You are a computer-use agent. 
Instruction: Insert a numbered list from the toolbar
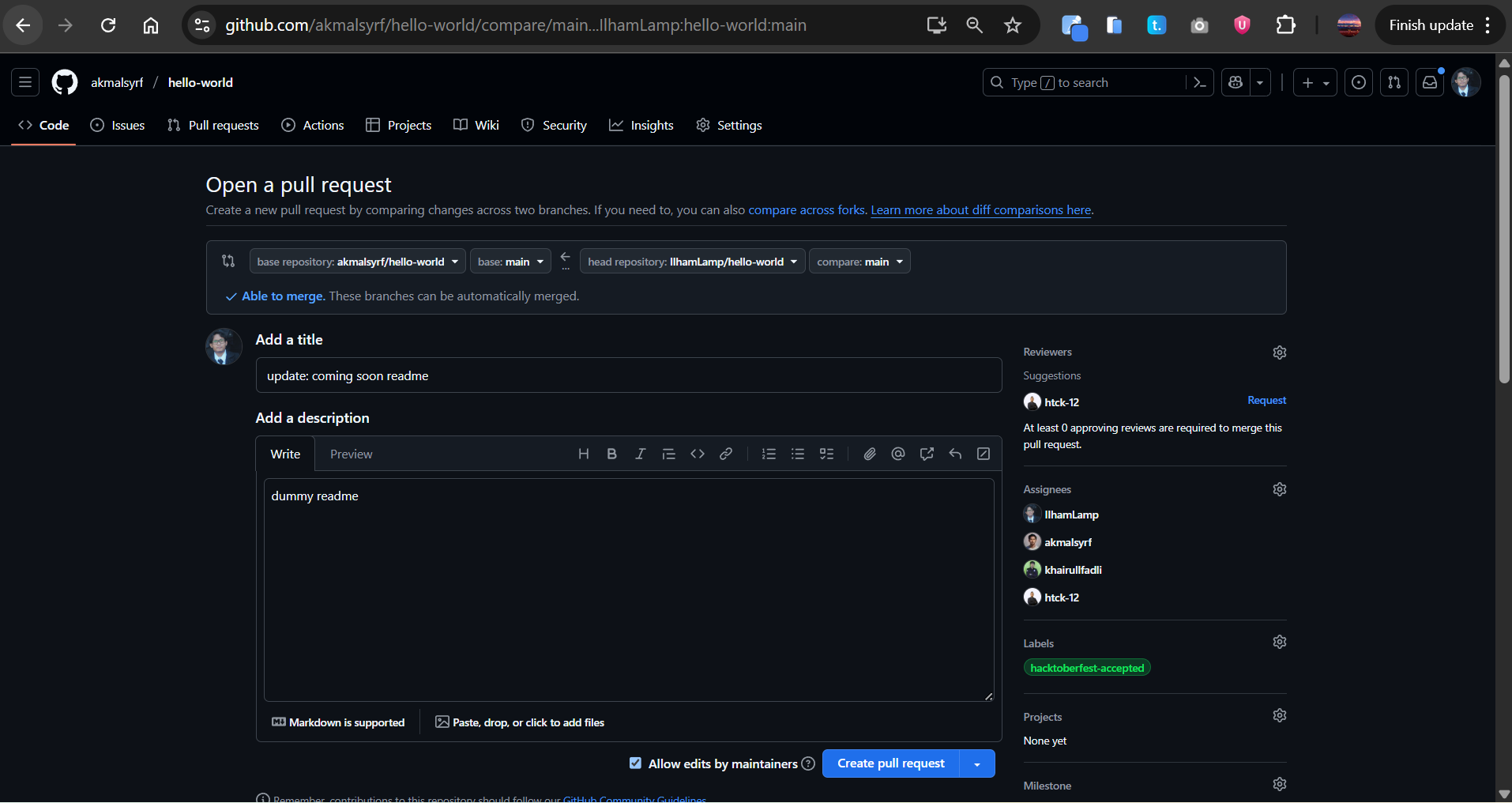click(769, 454)
